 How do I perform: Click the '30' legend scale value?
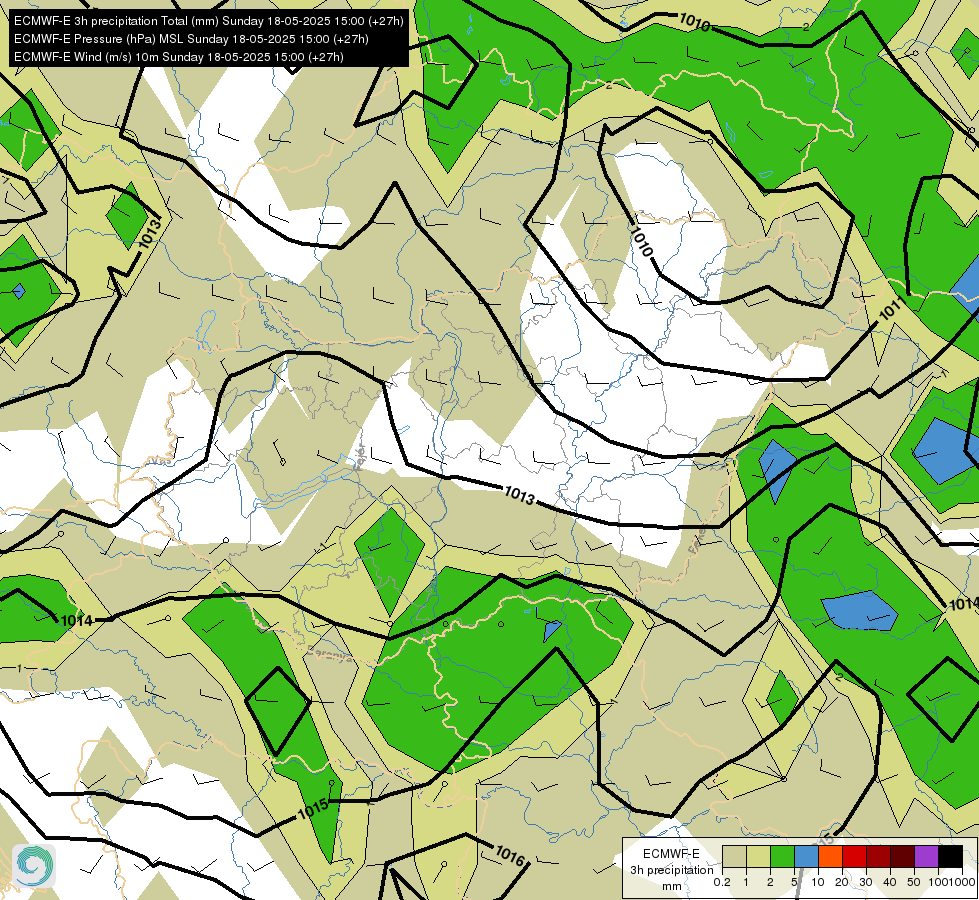866,883
